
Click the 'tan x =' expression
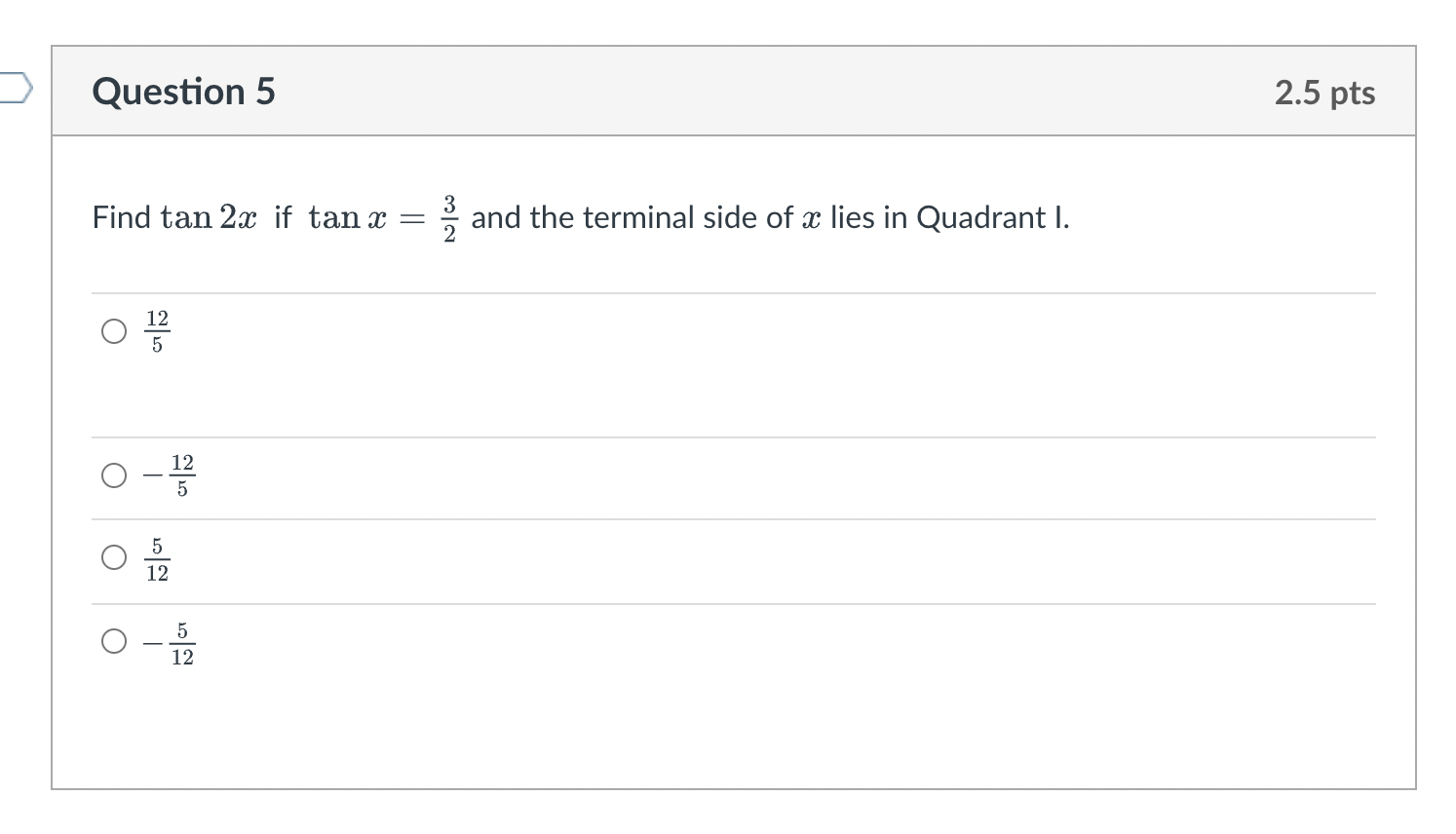point(367,217)
